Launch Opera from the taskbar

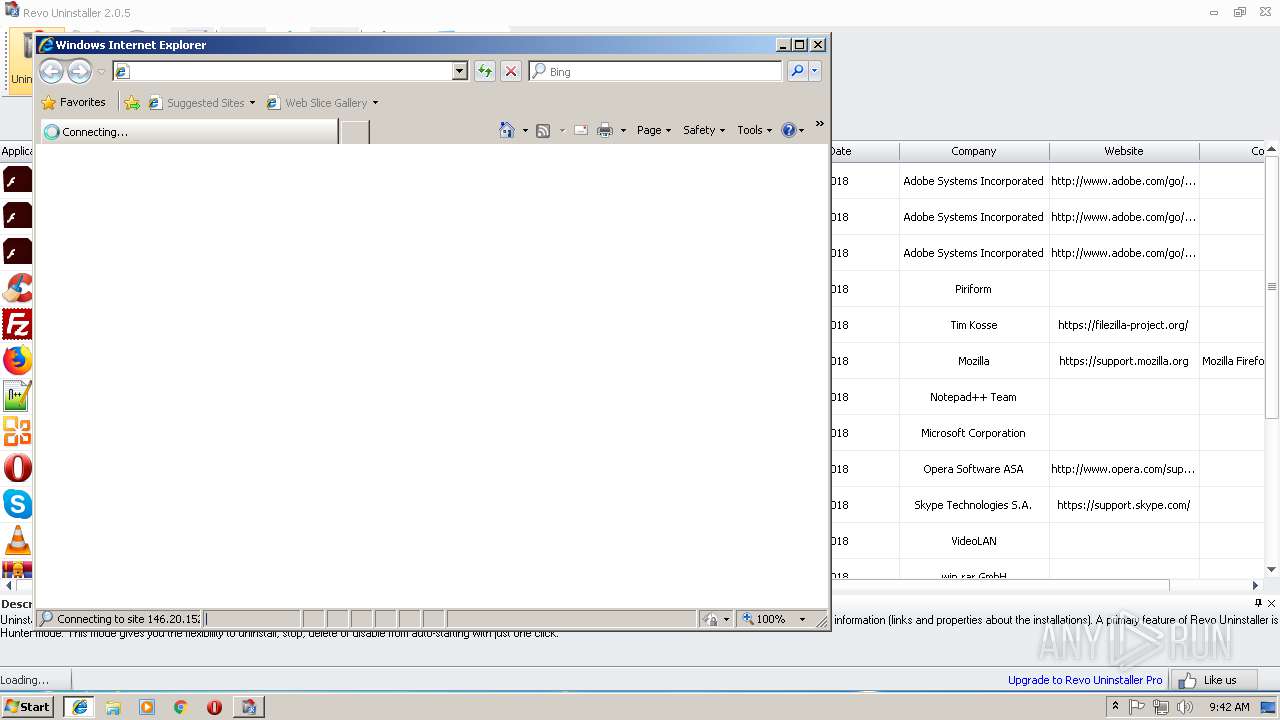tap(214, 707)
